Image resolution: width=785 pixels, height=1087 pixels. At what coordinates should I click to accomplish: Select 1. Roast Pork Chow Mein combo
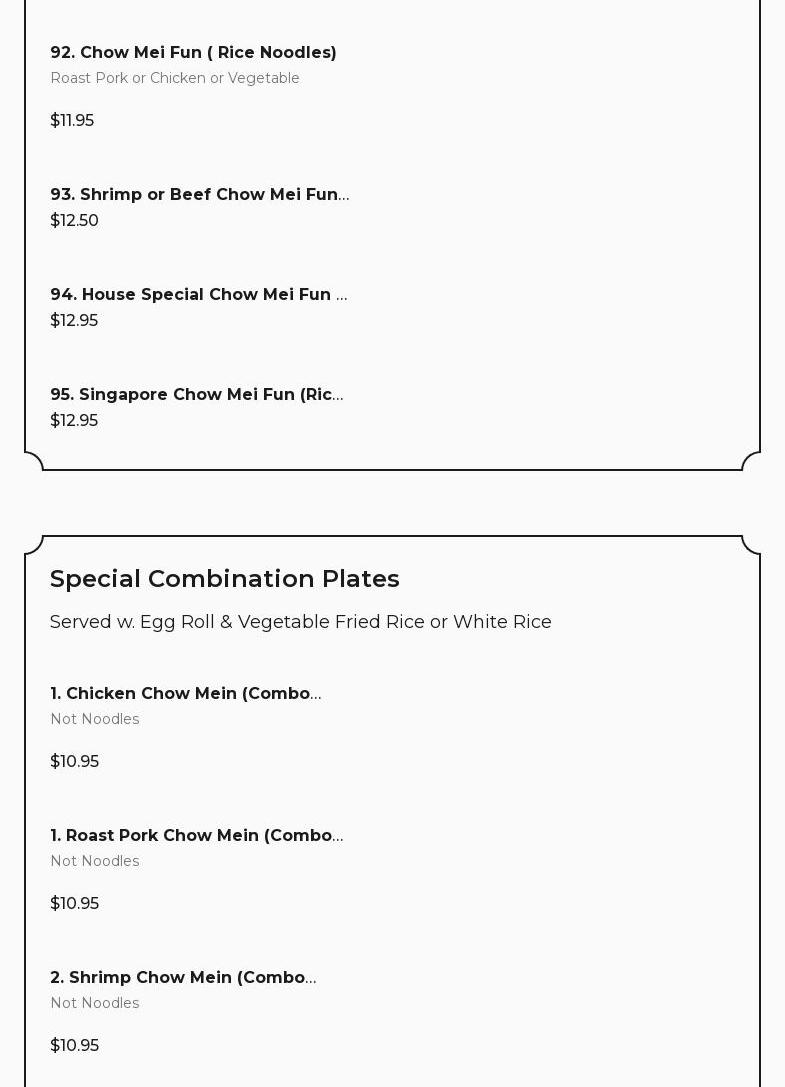pos(196,835)
